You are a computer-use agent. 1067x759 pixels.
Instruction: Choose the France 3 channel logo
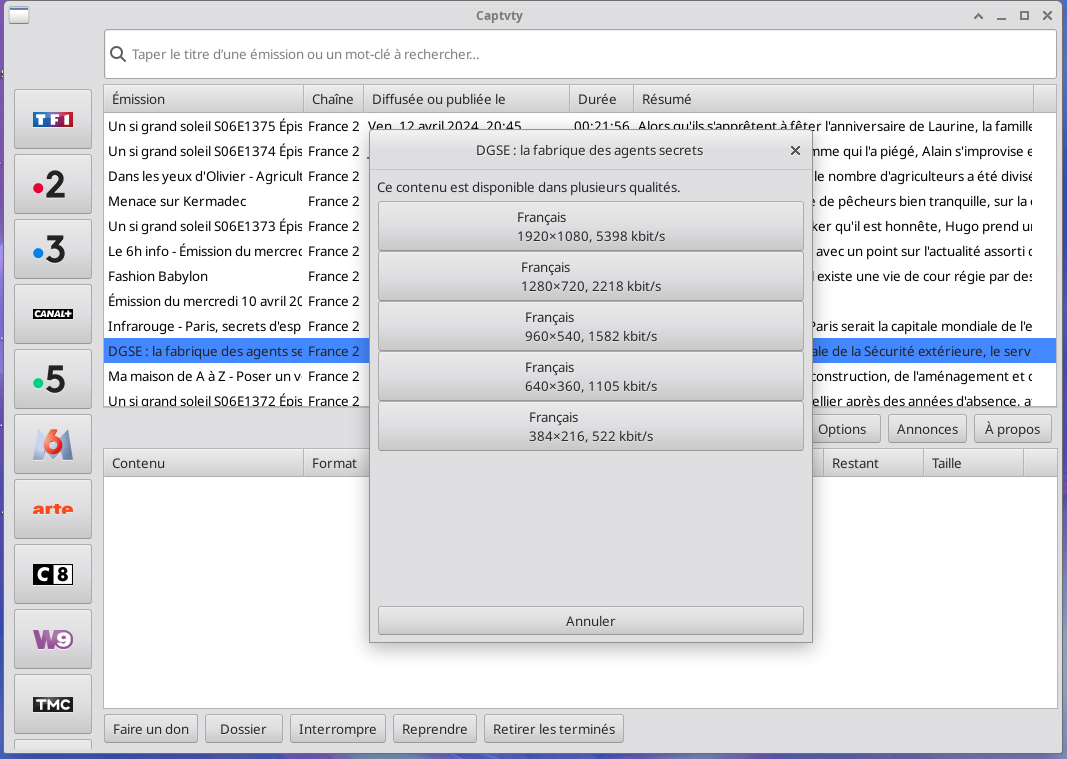click(53, 250)
